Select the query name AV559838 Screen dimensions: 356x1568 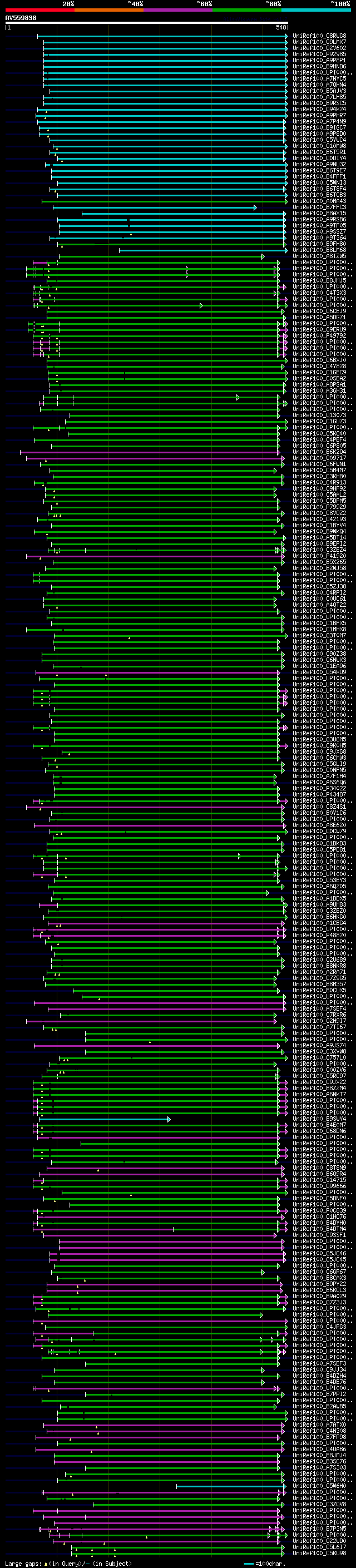pos(21,18)
